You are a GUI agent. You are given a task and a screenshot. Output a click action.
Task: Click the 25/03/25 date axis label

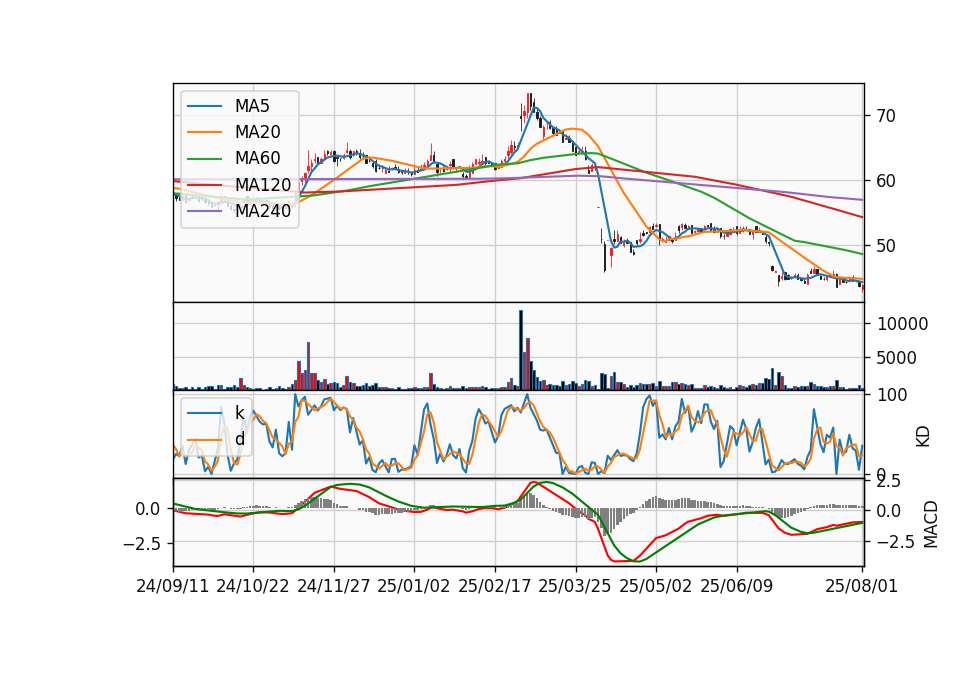click(x=575, y=586)
